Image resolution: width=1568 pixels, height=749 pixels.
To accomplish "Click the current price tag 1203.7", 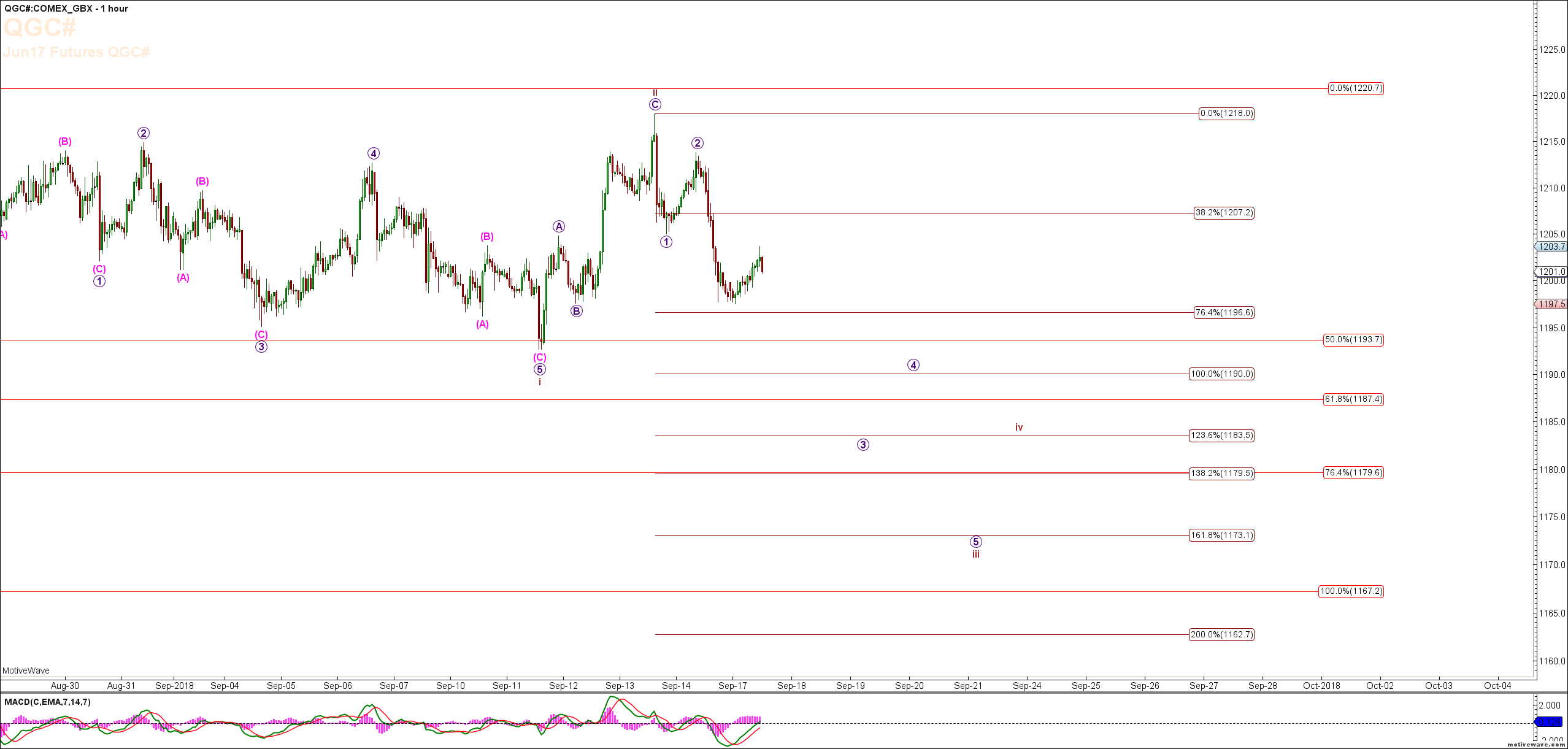I will coord(1551,247).
